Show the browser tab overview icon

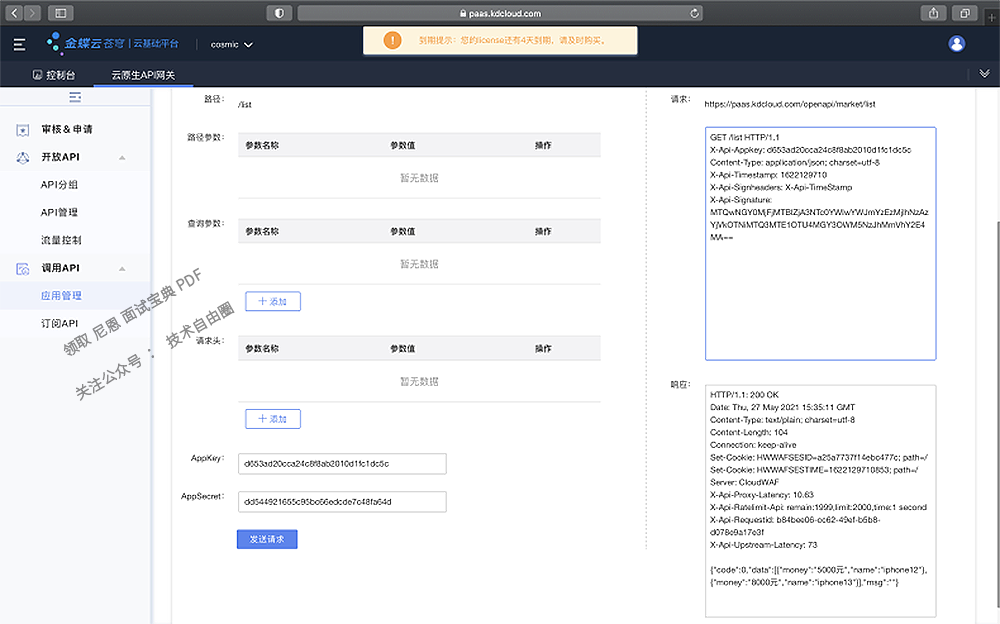(x=965, y=13)
